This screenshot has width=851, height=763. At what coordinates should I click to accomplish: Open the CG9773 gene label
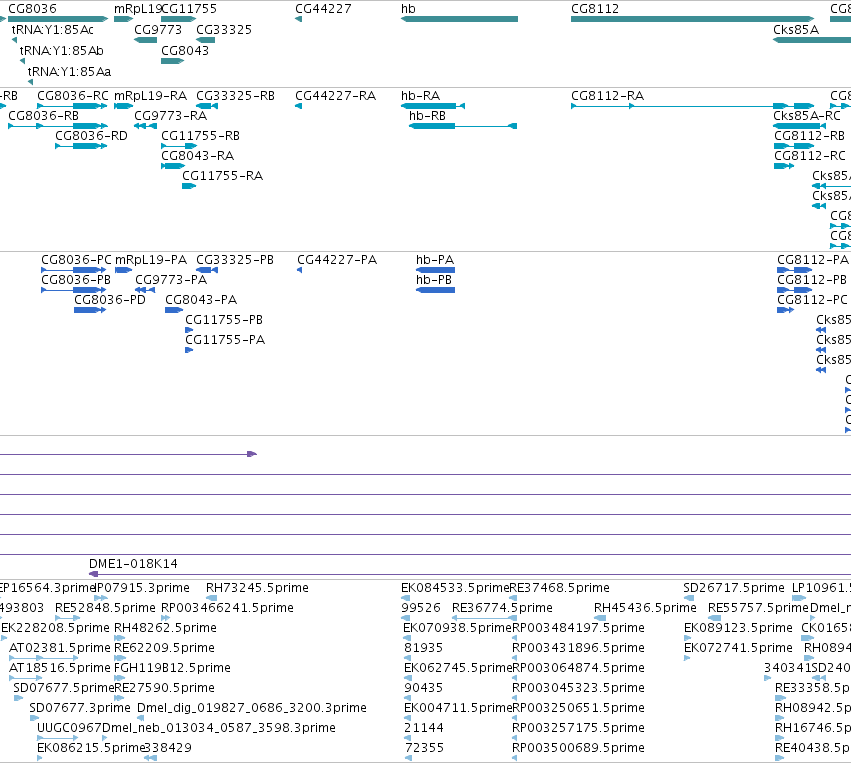[158, 30]
